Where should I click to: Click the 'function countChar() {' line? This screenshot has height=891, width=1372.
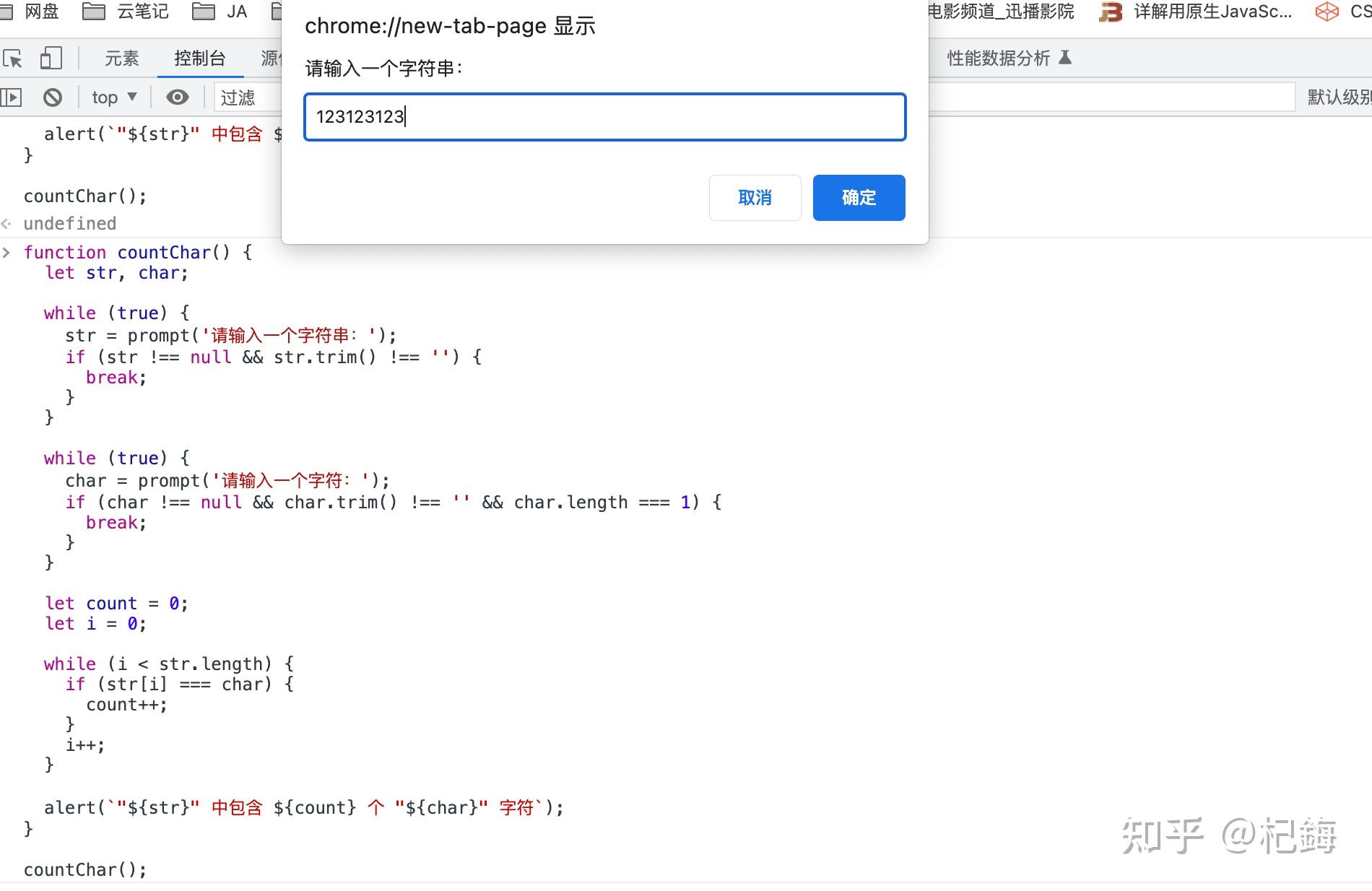click(138, 252)
